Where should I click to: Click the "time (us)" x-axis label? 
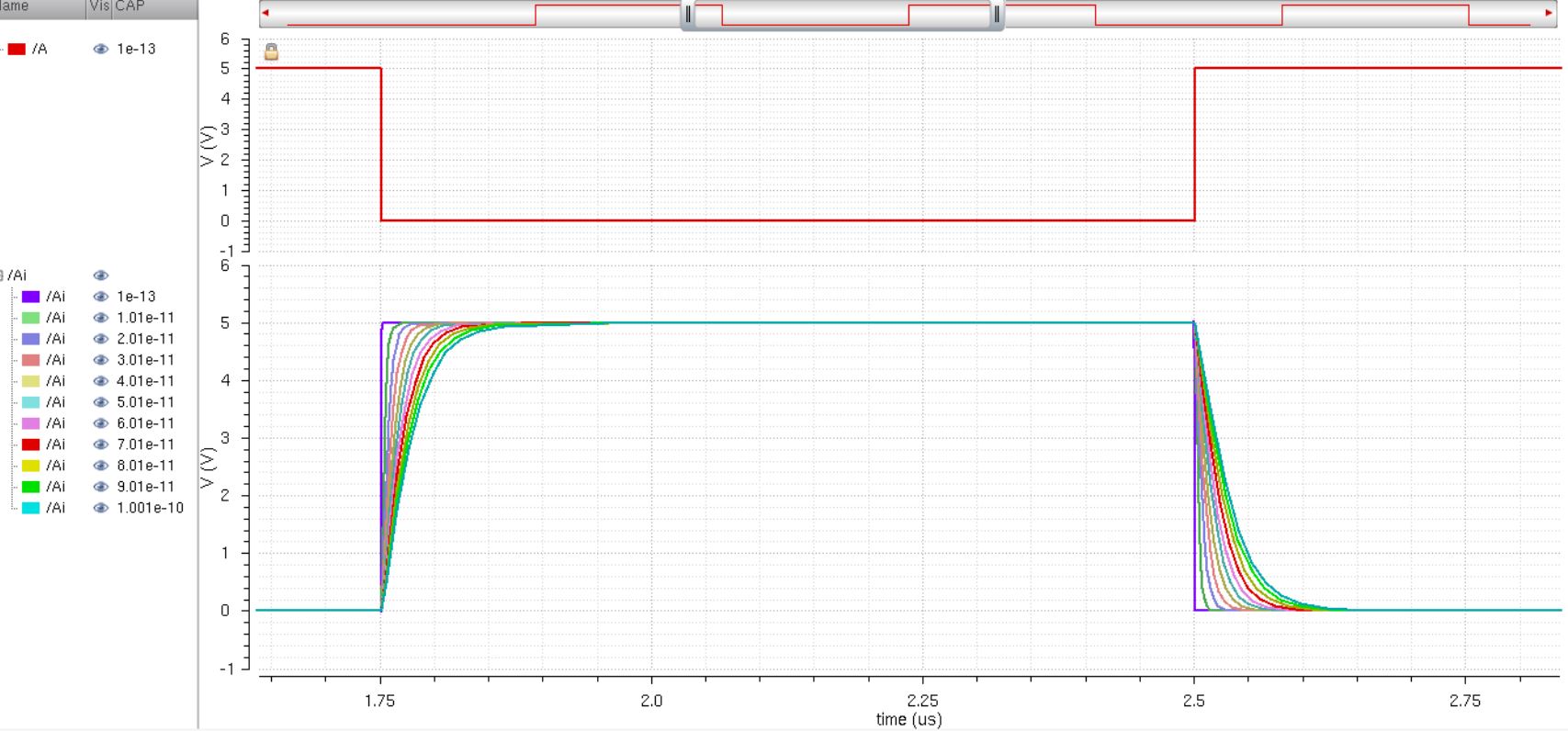click(x=908, y=720)
